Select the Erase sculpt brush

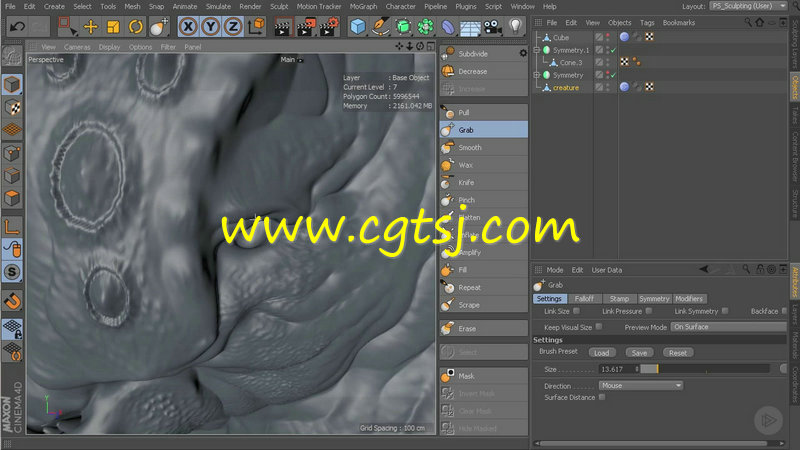click(484, 329)
